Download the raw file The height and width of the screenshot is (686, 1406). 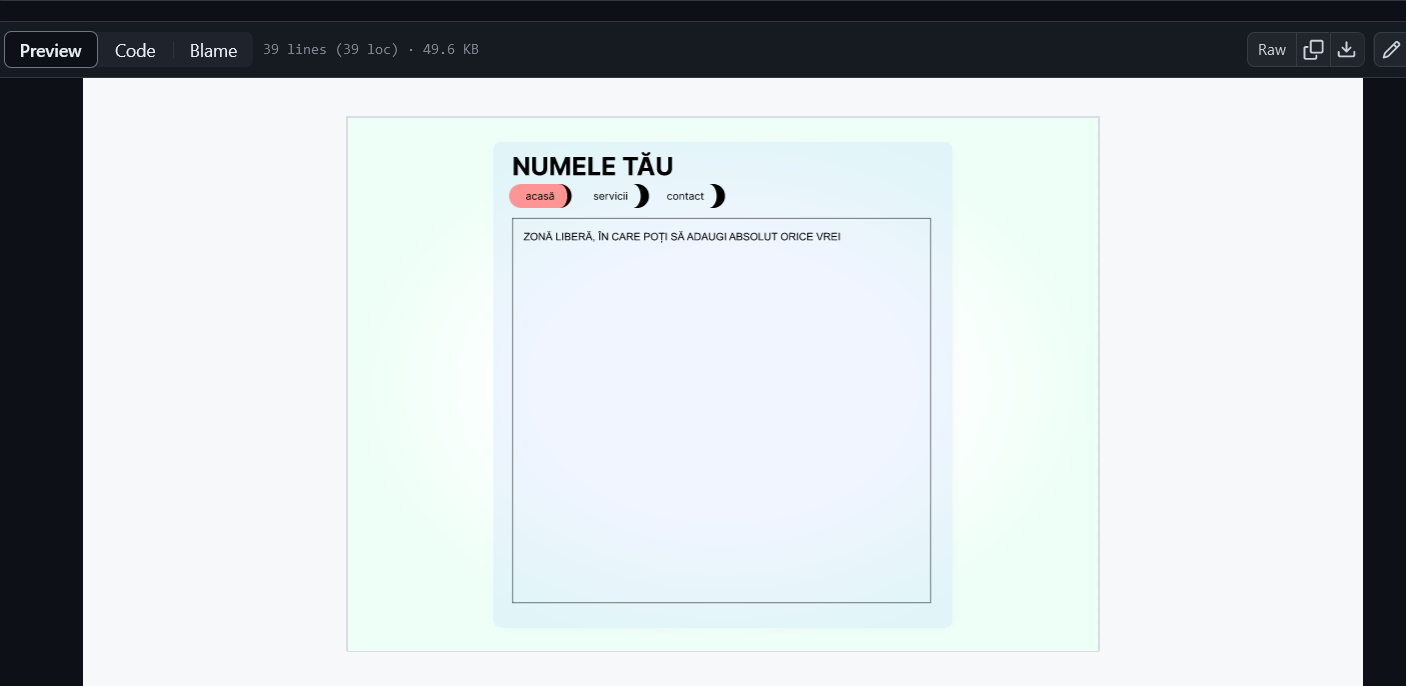tap(1347, 49)
